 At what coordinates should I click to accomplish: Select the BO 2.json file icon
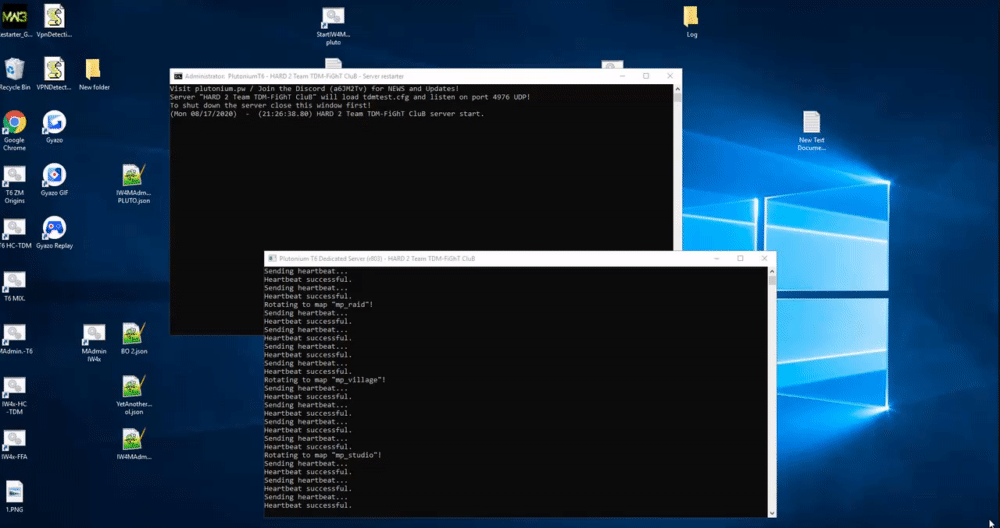133,339
